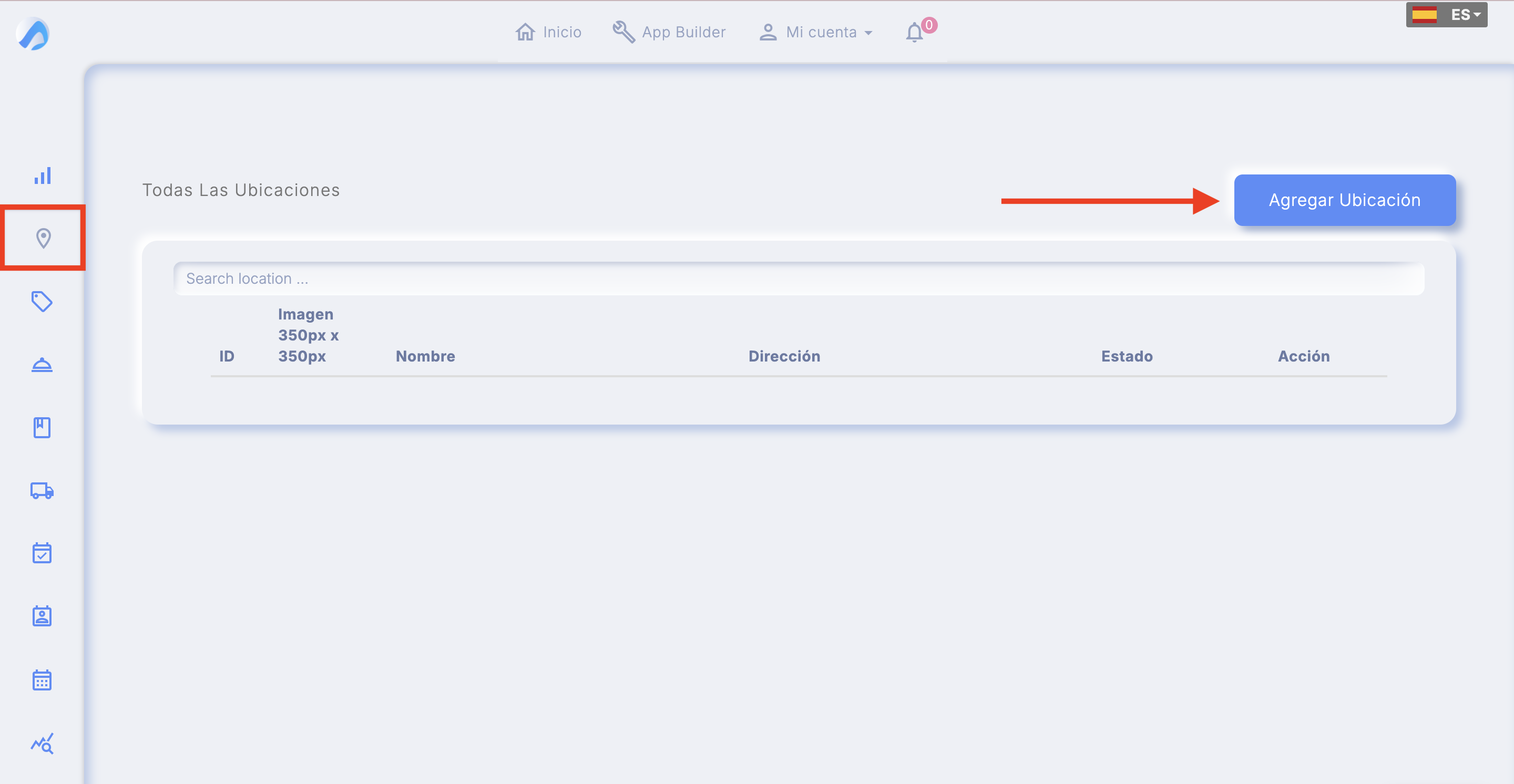Click the Acción column header
The height and width of the screenshot is (784, 1514).
[1304, 356]
